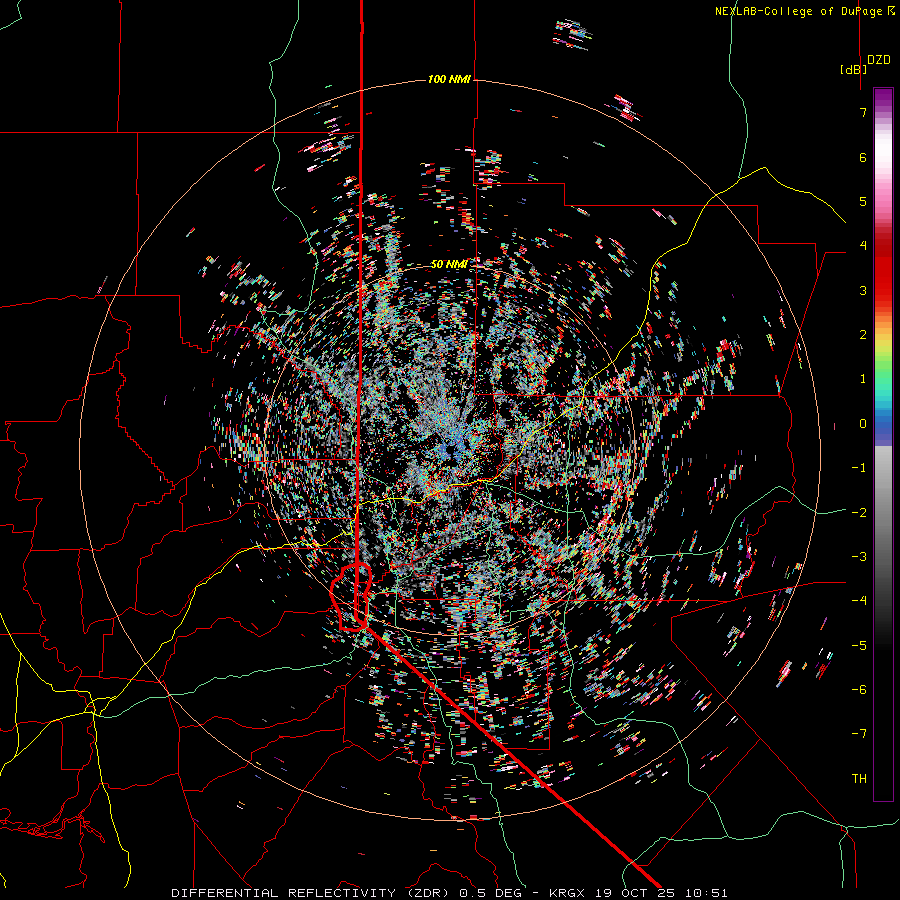Select the -7 dB tick label
Screen dimensions: 900x900
tap(859, 734)
